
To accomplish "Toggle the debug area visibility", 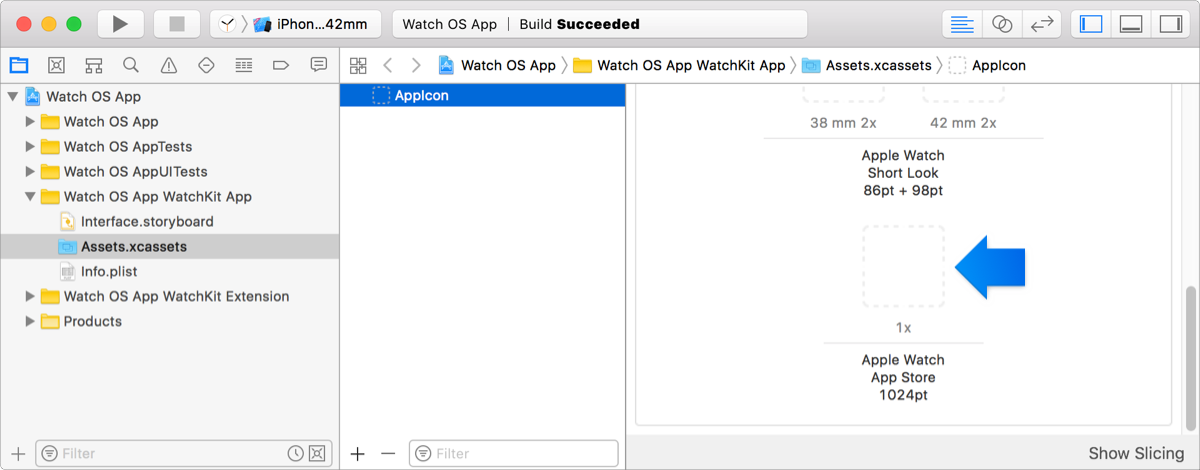I will point(1131,24).
